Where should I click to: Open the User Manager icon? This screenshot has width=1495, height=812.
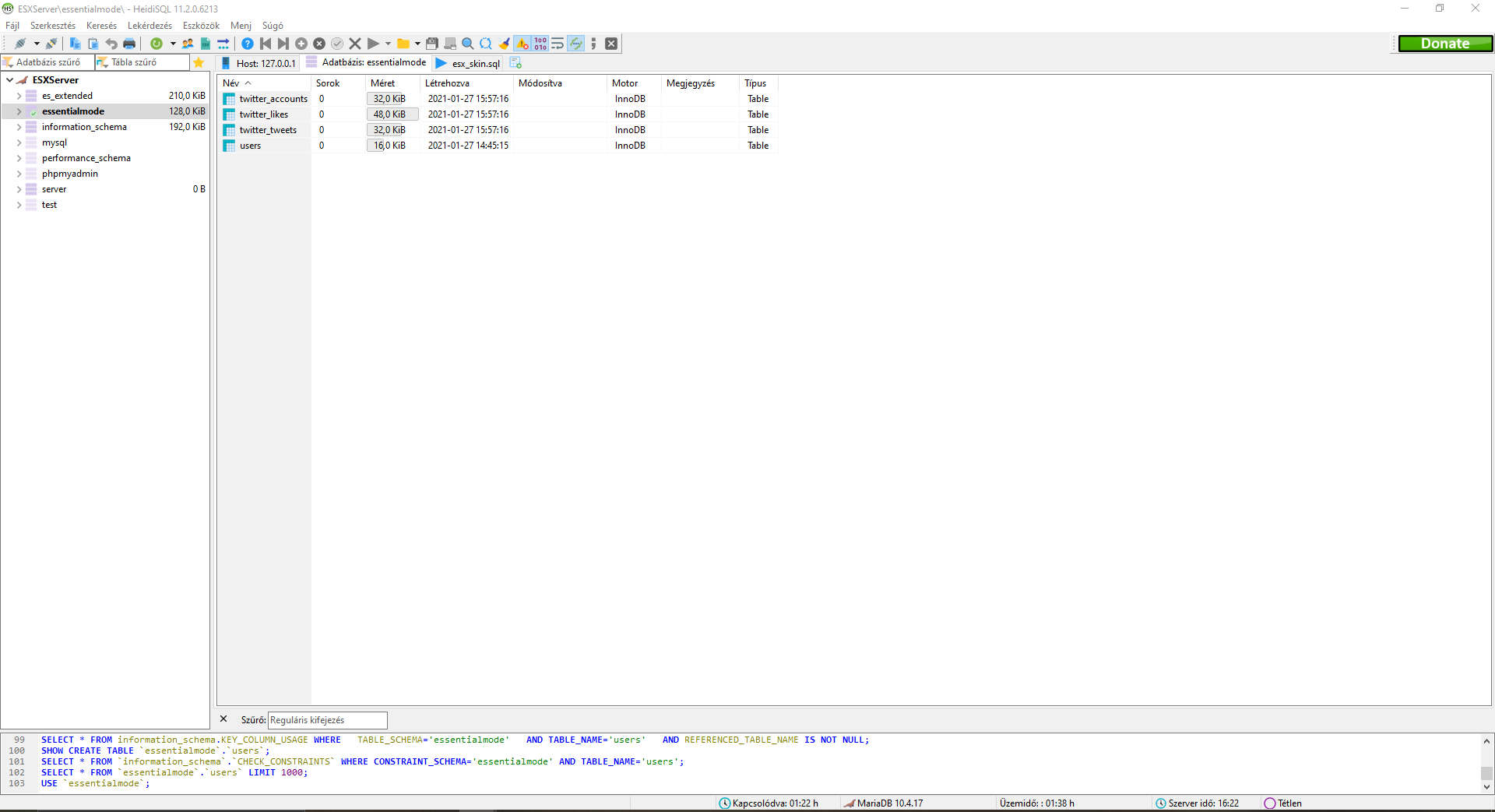pyautogui.click(x=188, y=44)
